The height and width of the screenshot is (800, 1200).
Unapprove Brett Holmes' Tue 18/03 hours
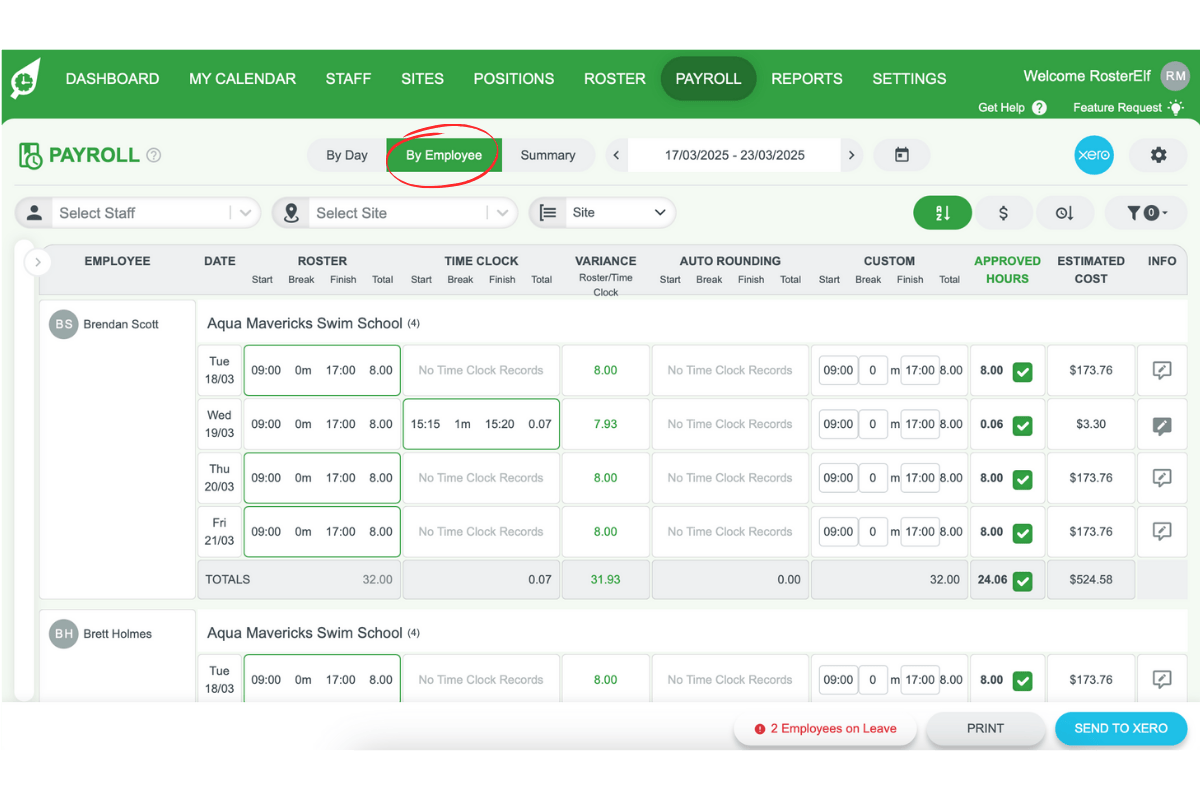pyautogui.click(x=1022, y=679)
